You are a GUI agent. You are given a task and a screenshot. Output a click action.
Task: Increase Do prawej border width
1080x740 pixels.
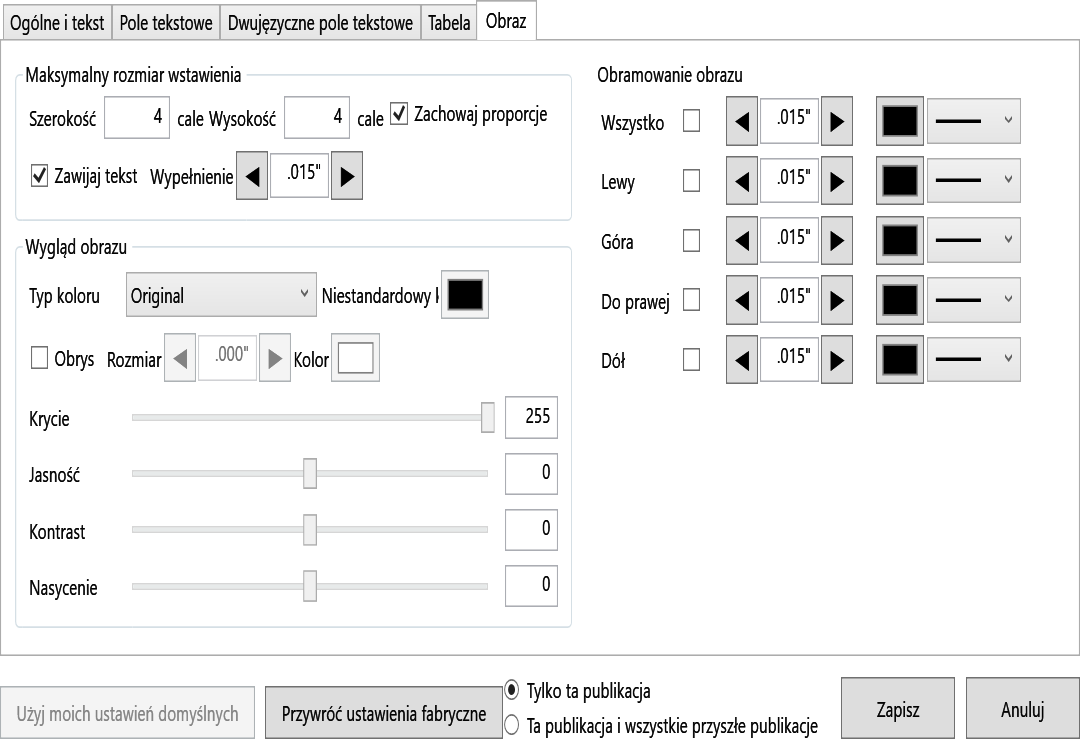click(837, 300)
